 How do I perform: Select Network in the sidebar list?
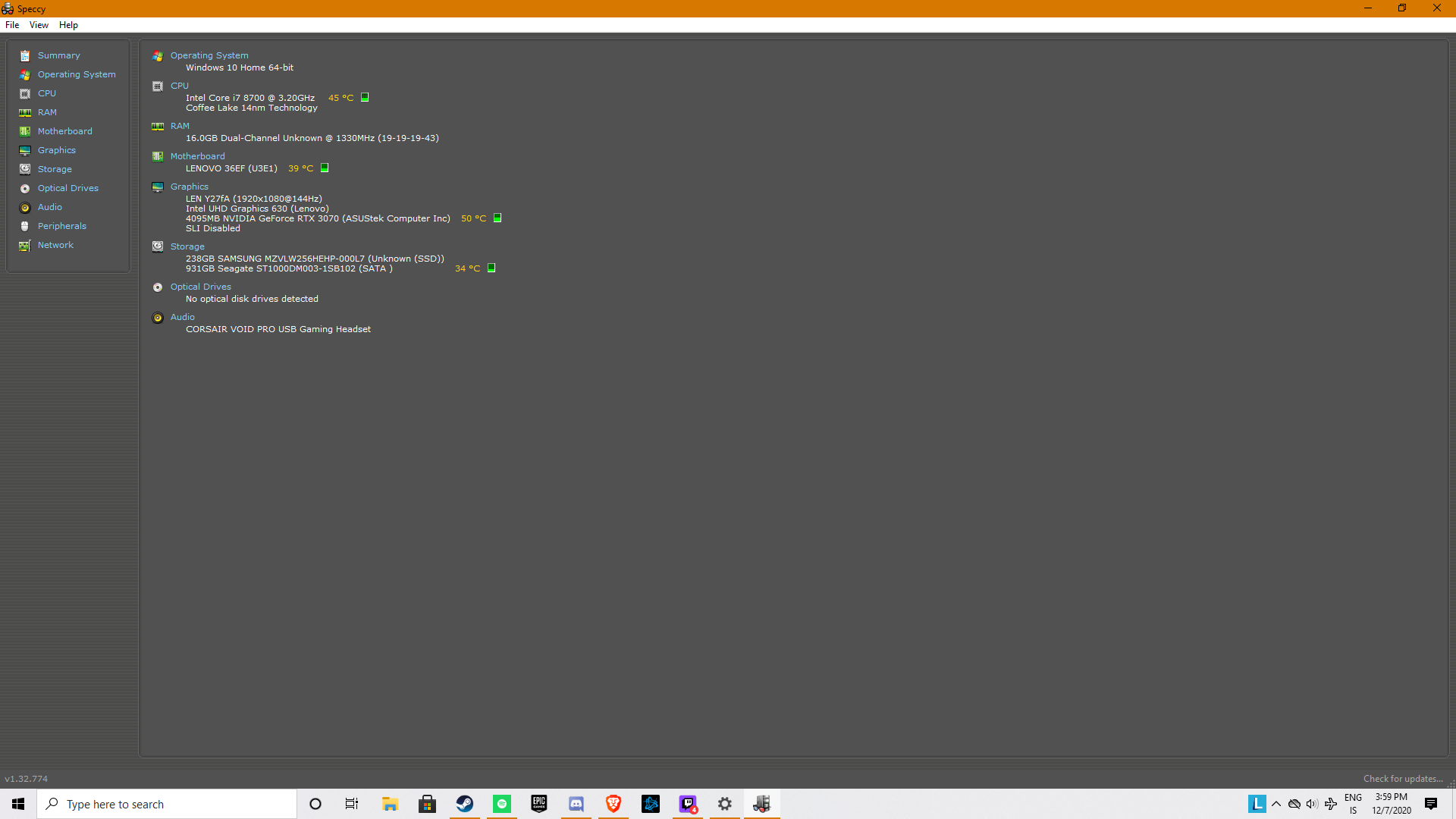click(55, 245)
